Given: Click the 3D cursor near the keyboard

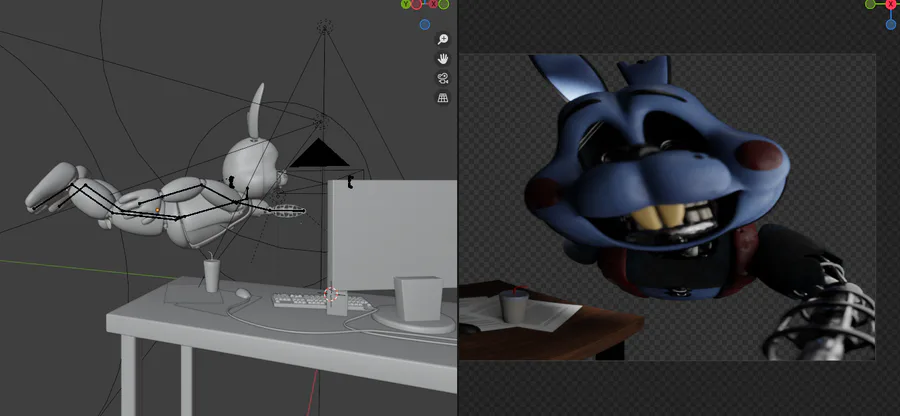Looking at the screenshot, I should pyautogui.click(x=331, y=294).
